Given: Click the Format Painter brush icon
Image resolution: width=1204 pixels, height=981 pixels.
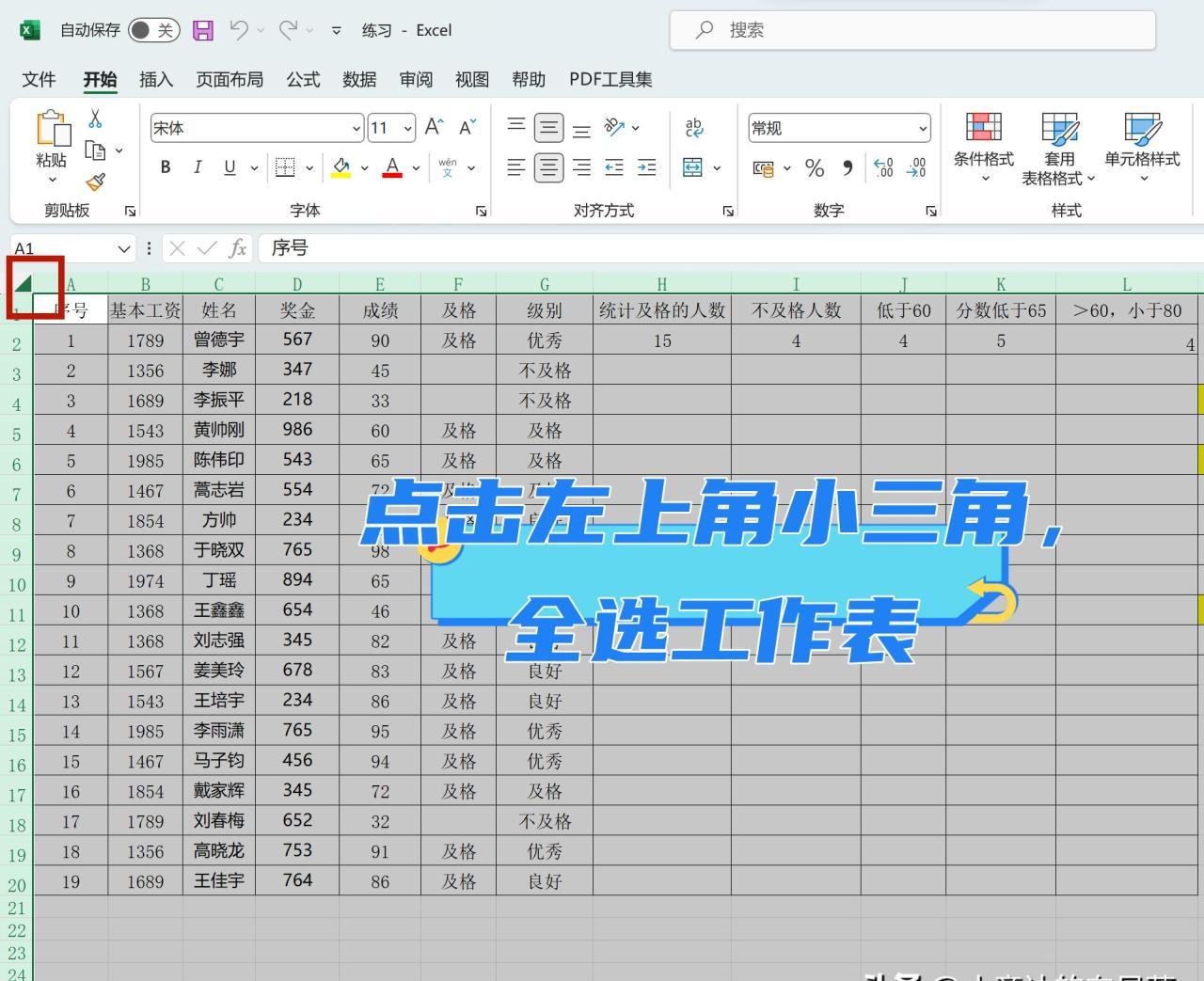Looking at the screenshot, I should click(x=95, y=182).
